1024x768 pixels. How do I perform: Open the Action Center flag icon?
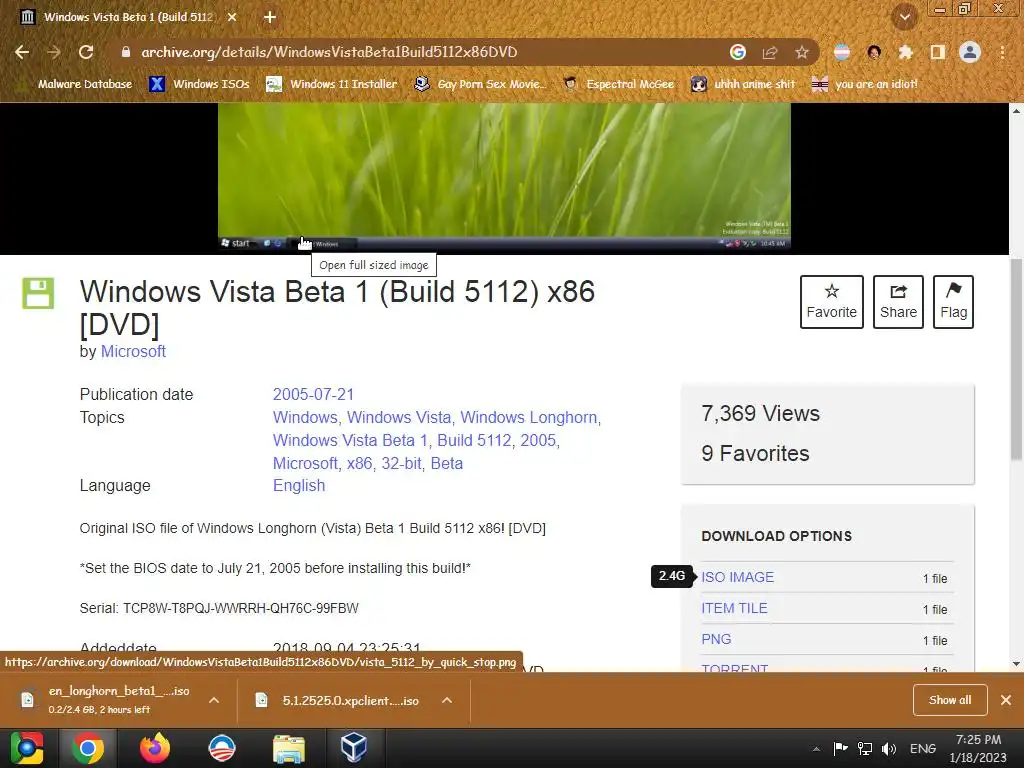tap(840, 748)
